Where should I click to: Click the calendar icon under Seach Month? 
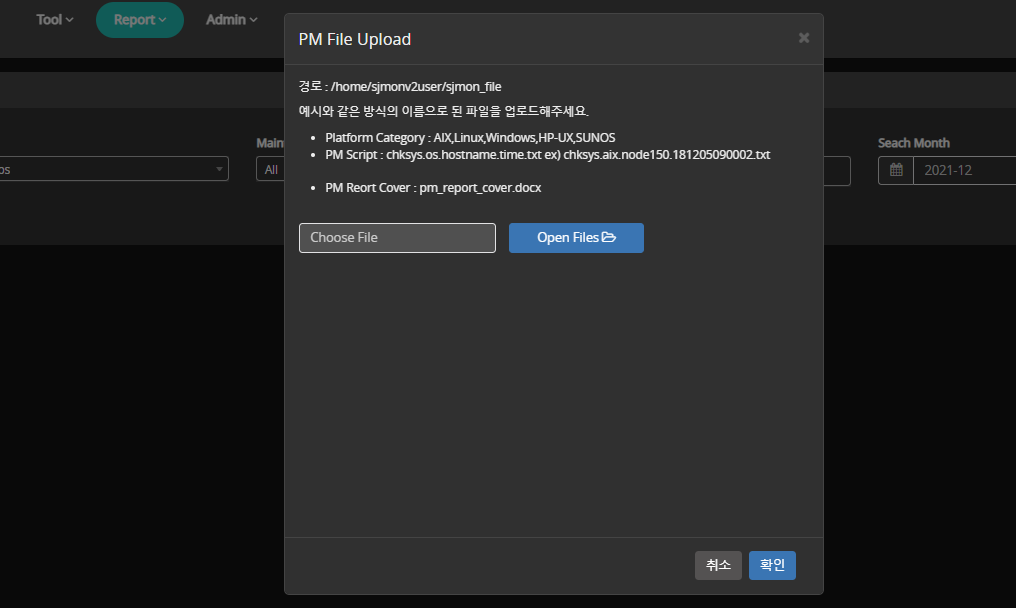click(896, 171)
